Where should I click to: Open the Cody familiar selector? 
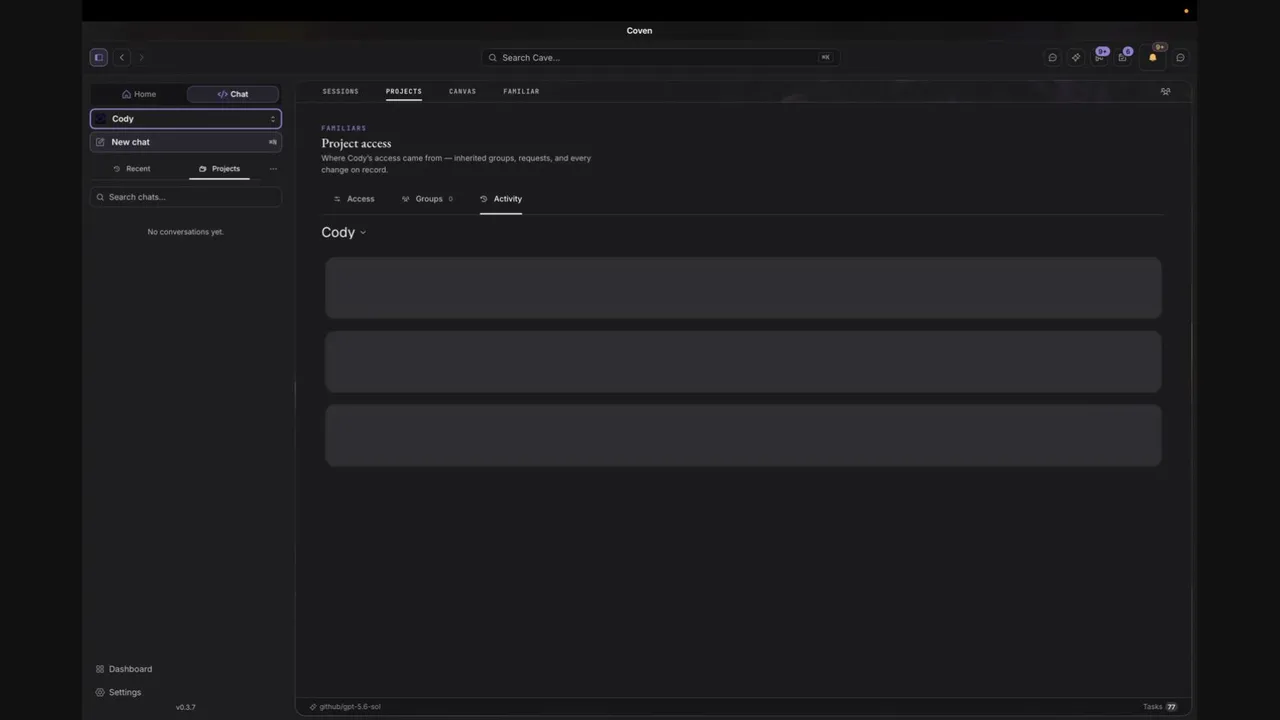pyautogui.click(x=186, y=119)
